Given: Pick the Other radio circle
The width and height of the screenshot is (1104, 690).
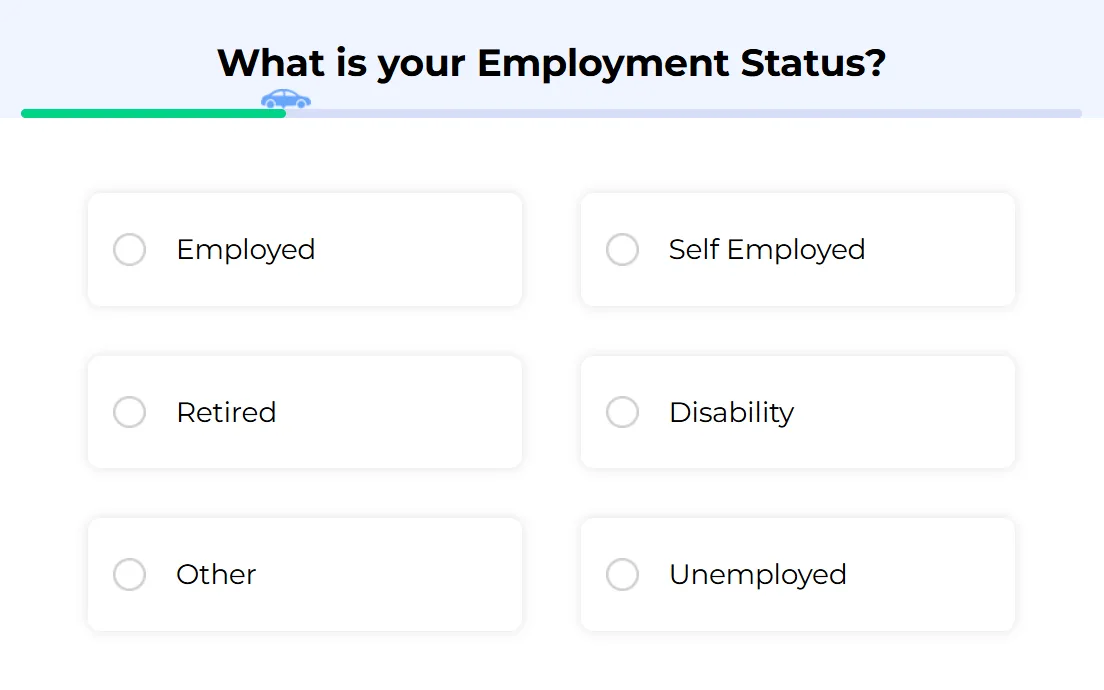Looking at the screenshot, I should point(129,575).
